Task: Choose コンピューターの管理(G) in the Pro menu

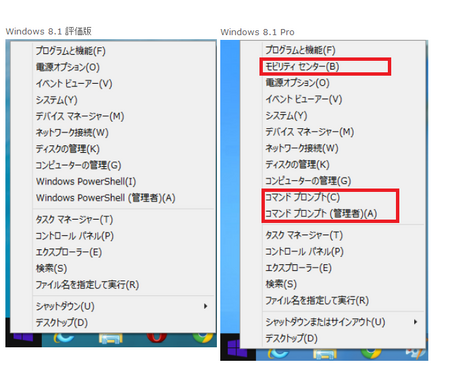Action: [x=333, y=181]
